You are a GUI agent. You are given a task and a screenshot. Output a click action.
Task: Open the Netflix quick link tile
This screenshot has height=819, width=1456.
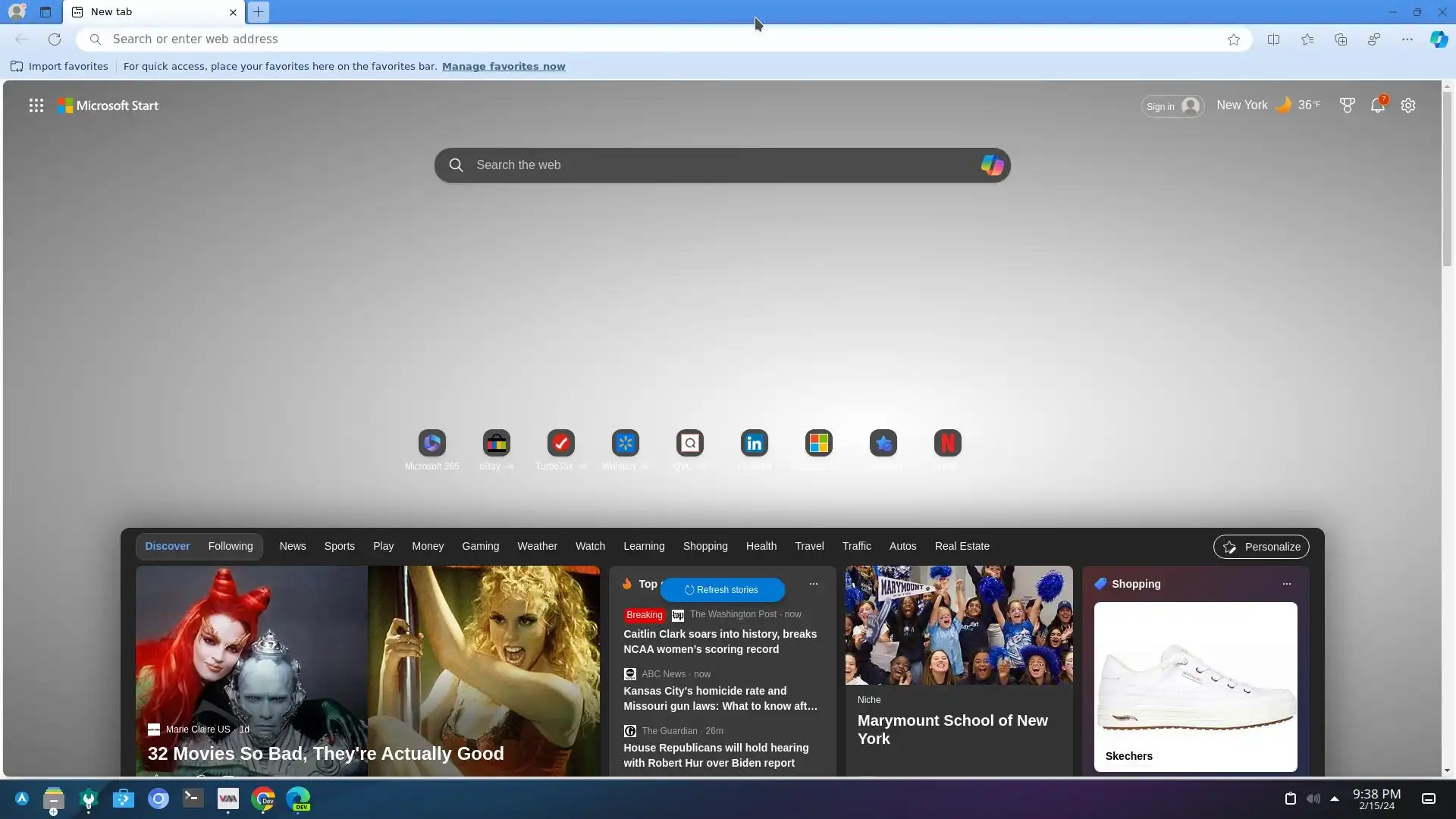[x=947, y=443]
